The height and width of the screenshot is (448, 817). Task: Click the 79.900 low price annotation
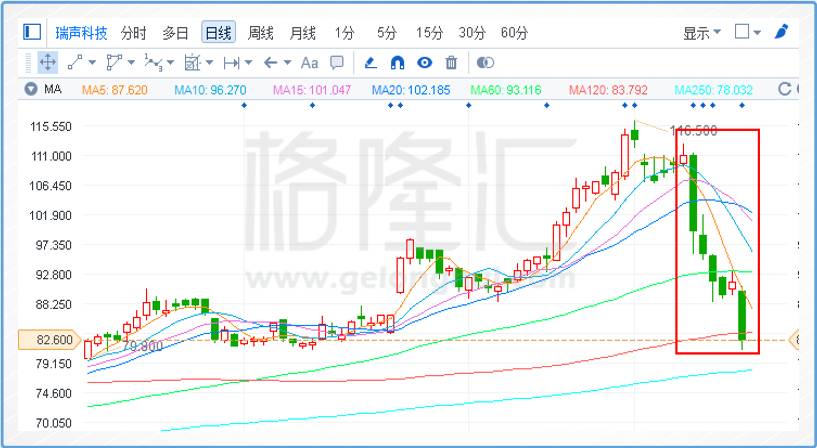pos(143,346)
